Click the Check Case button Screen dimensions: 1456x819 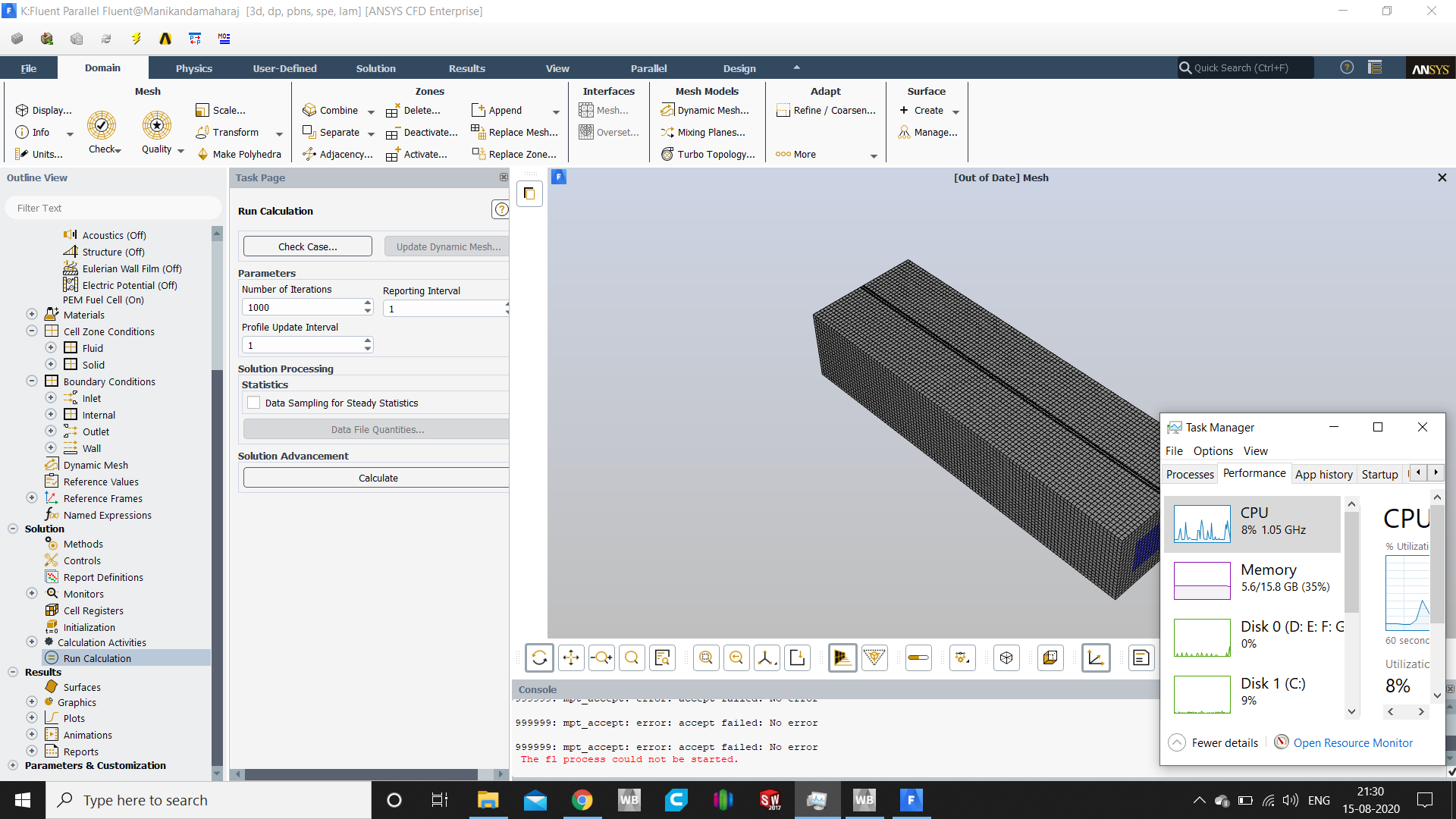(307, 246)
